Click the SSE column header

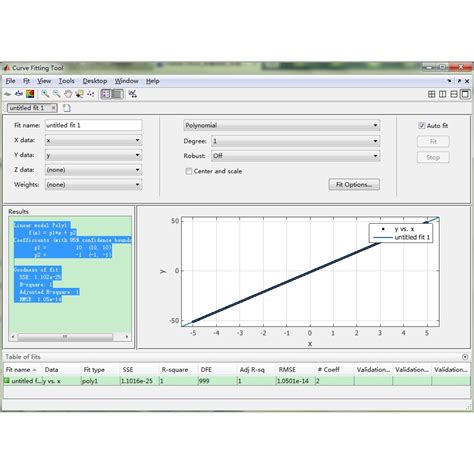[140, 370]
